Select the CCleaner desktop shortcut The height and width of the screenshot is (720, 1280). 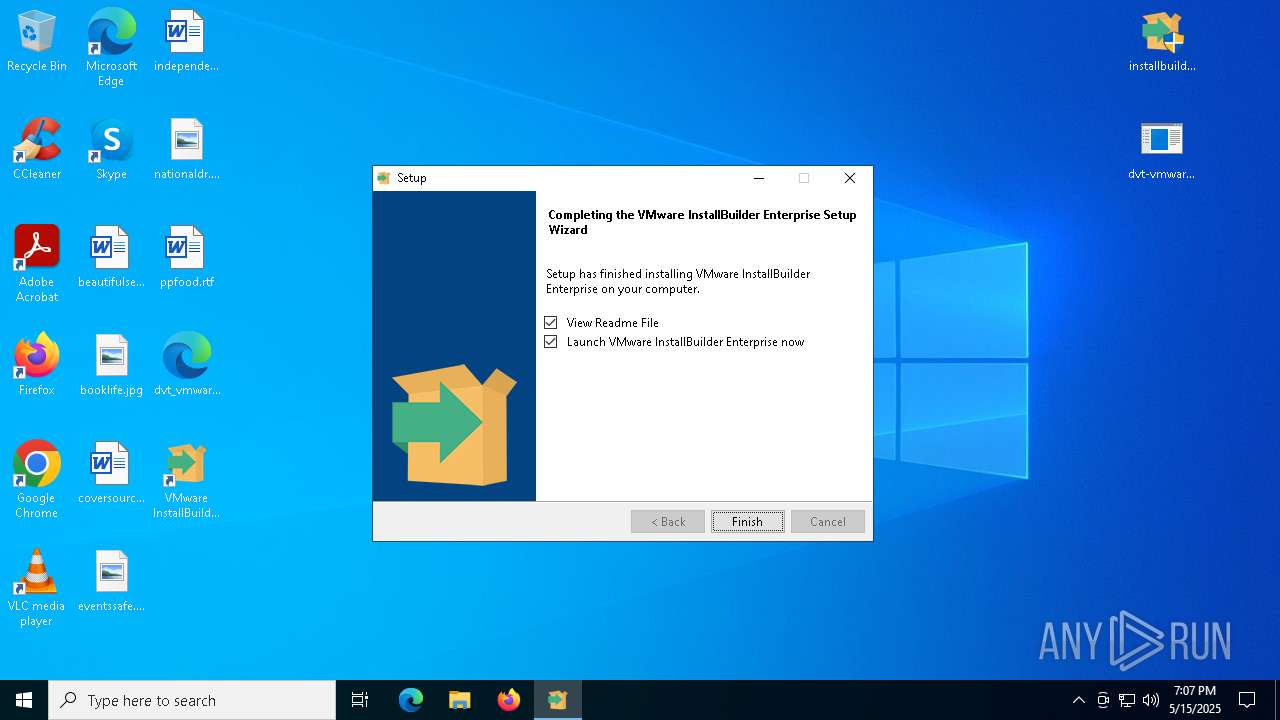coord(37,149)
